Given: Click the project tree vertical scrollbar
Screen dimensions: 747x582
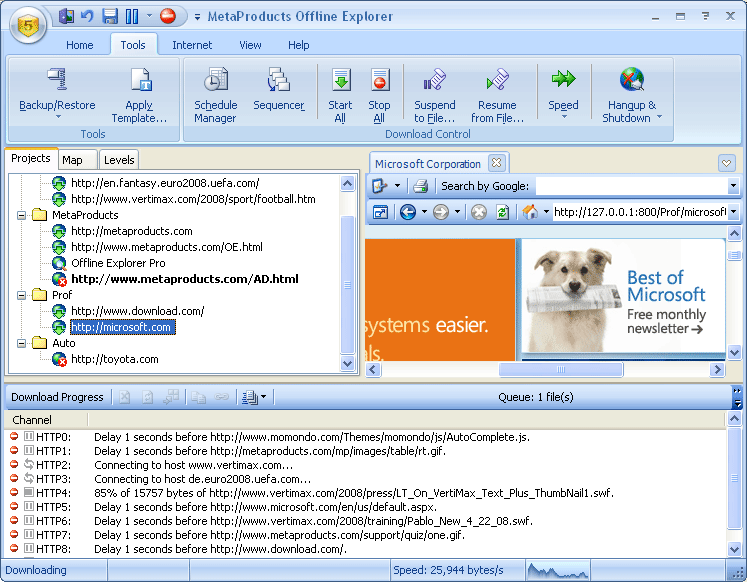Looking at the screenshot, I should point(348,280).
